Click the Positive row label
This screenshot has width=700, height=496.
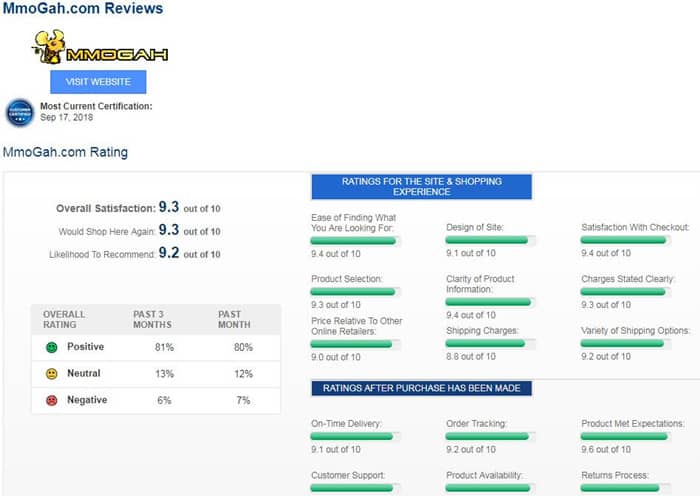(85, 347)
